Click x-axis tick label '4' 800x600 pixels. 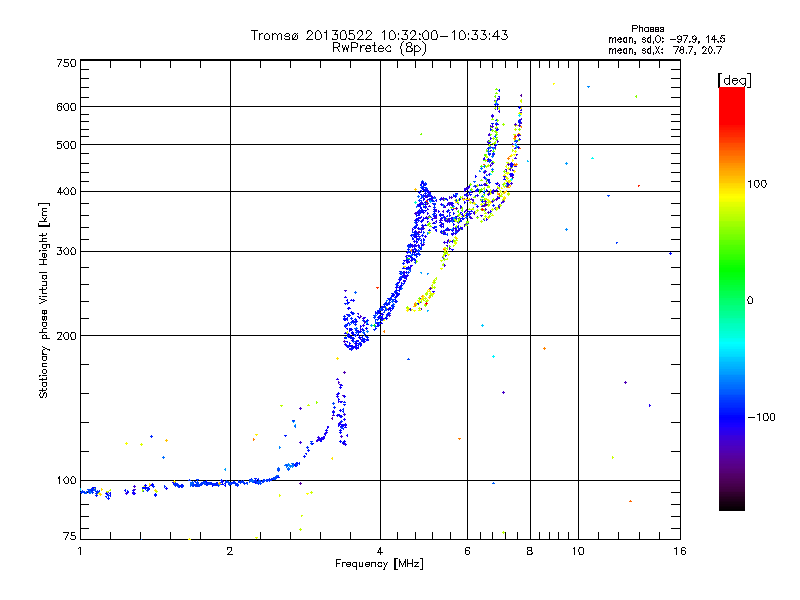pyautogui.click(x=380, y=551)
